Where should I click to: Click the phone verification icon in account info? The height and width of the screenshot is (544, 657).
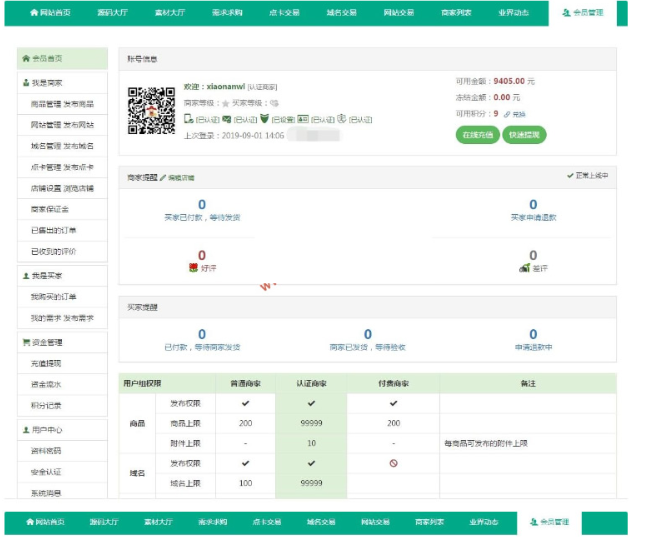click(188, 119)
